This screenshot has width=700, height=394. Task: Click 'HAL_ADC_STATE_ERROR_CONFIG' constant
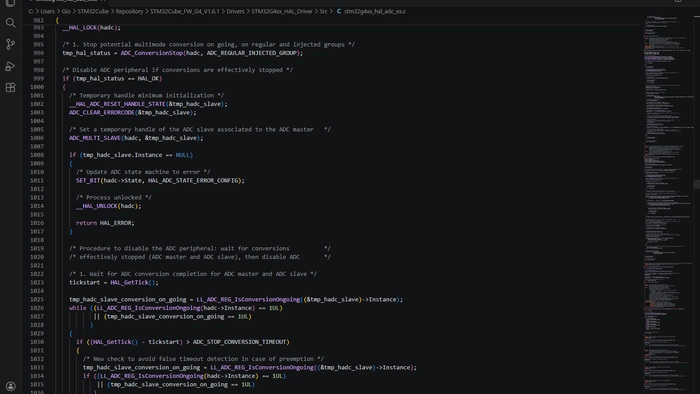click(193, 180)
